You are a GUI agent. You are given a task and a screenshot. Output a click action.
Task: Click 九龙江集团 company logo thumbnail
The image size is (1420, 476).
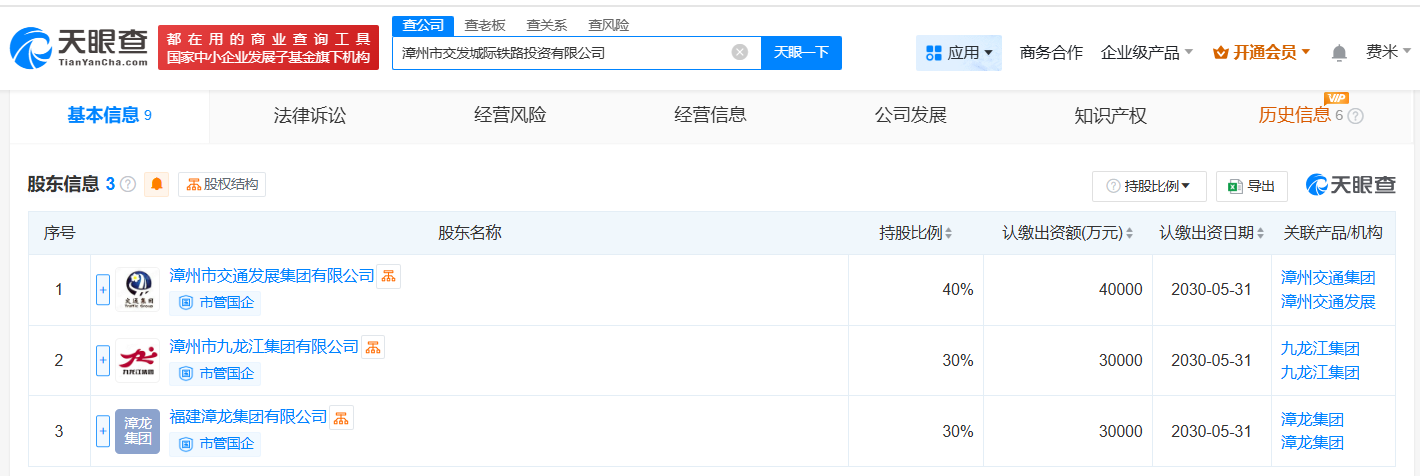pyautogui.click(x=137, y=361)
